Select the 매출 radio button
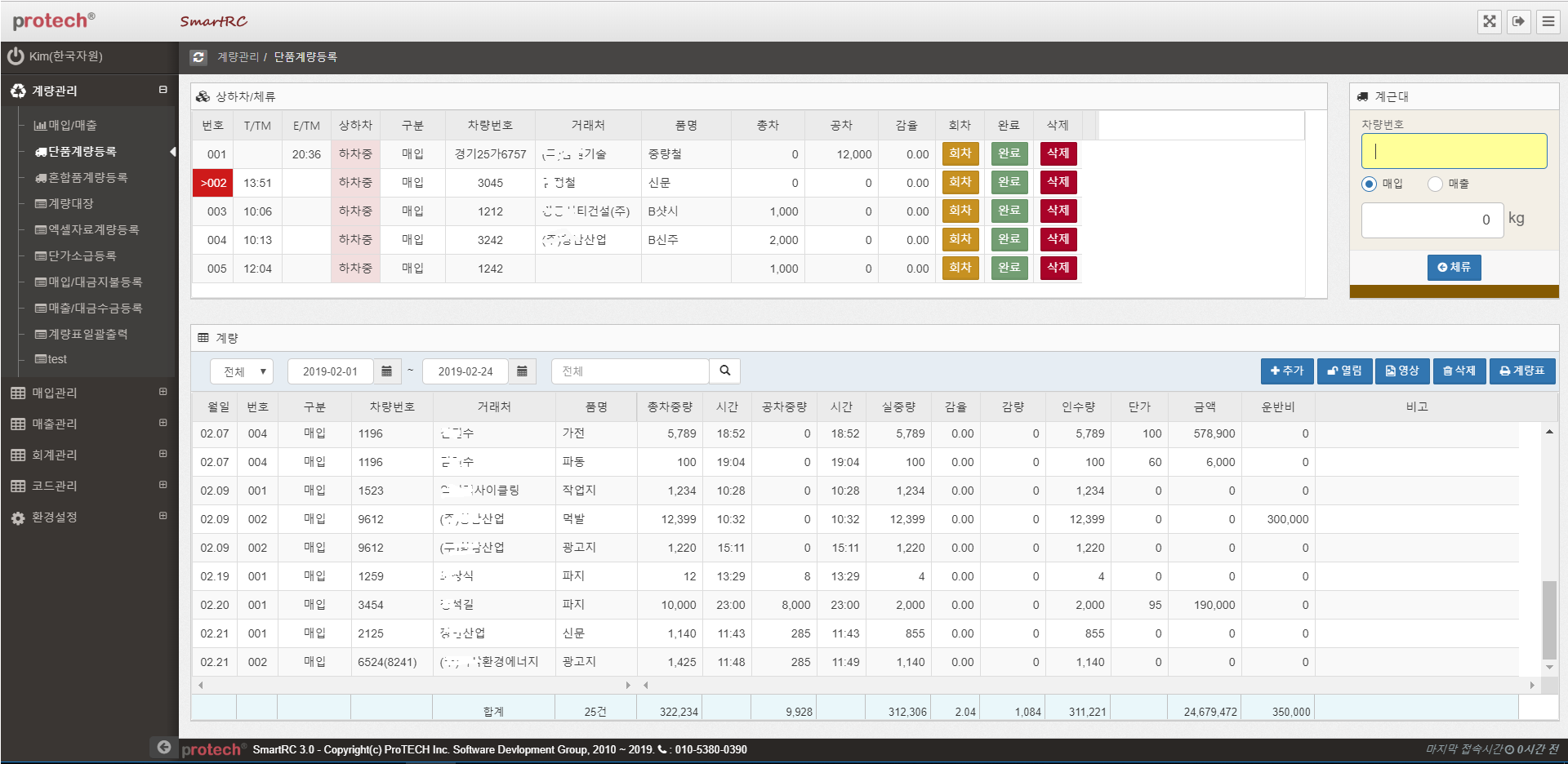Image resolution: width=1568 pixels, height=764 pixels. coord(1435,184)
